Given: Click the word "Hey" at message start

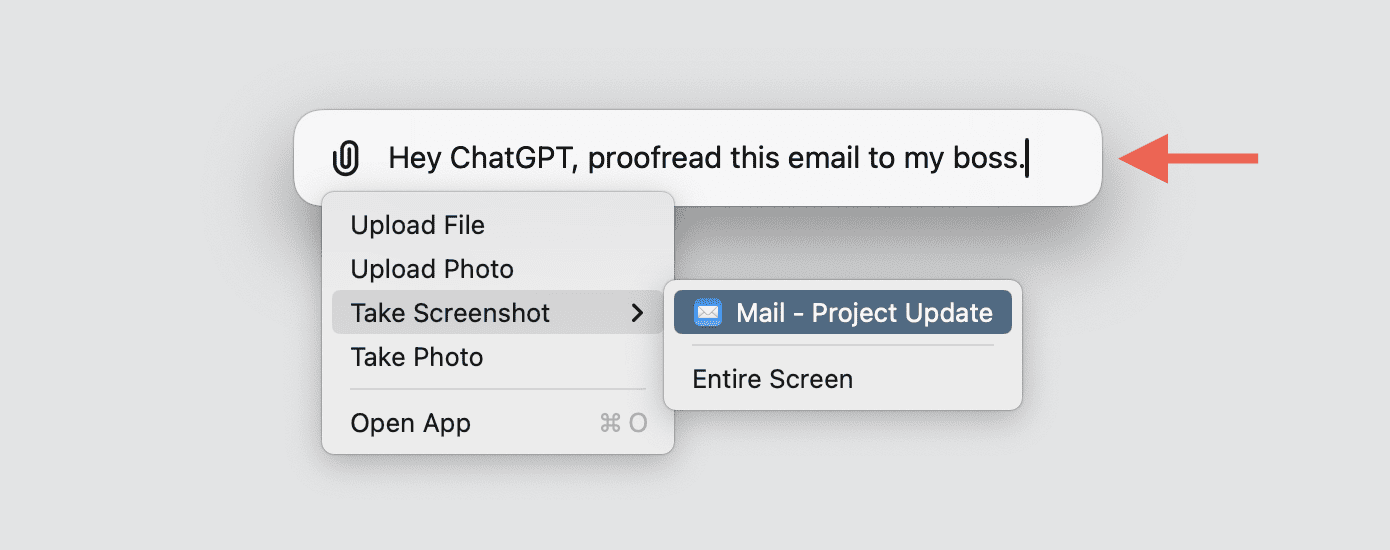Looking at the screenshot, I should pos(415,158).
